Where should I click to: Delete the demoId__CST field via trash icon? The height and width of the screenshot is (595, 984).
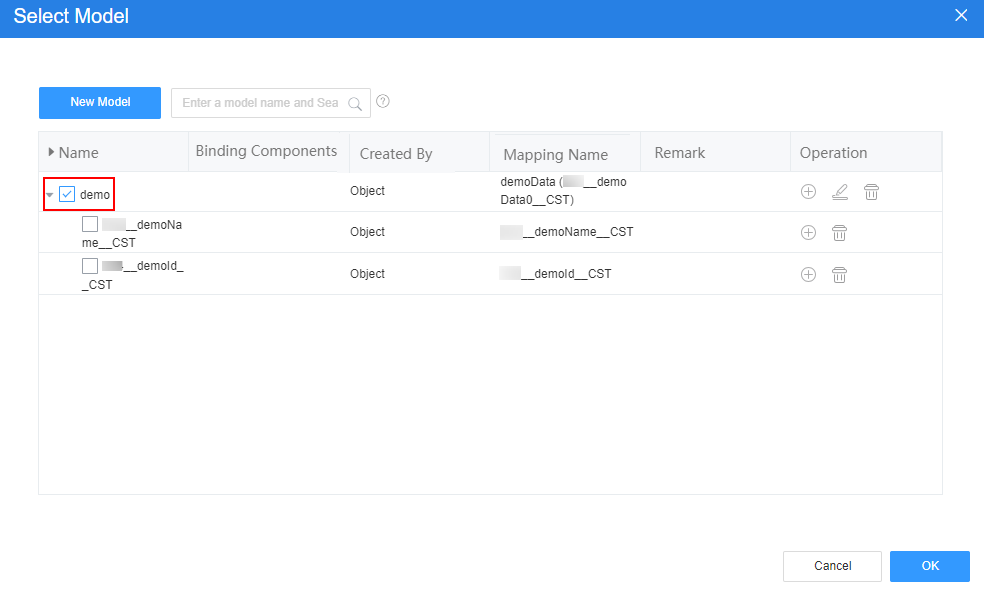coord(839,275)
